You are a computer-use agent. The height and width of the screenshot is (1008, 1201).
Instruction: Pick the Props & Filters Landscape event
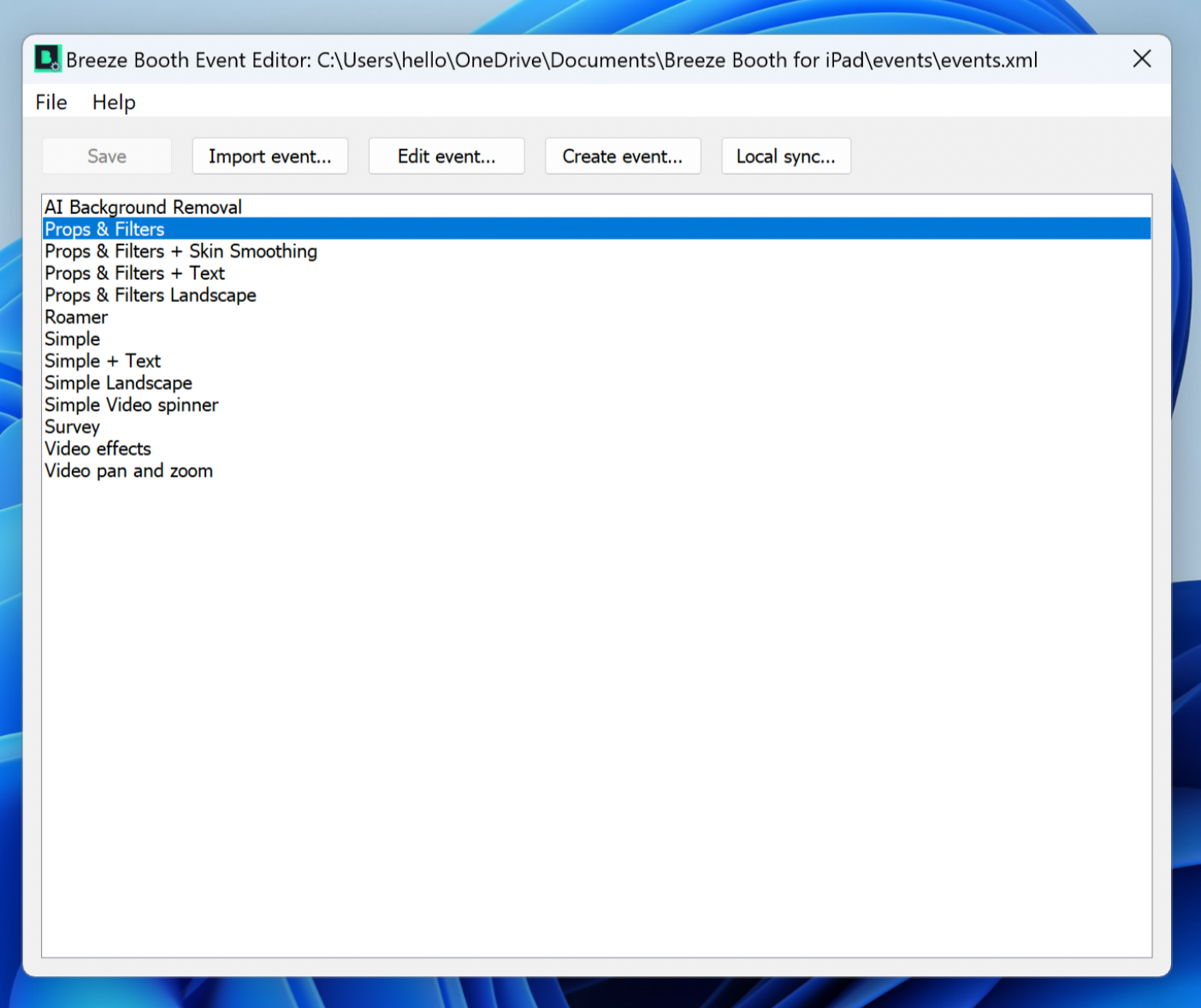[150, 295]
